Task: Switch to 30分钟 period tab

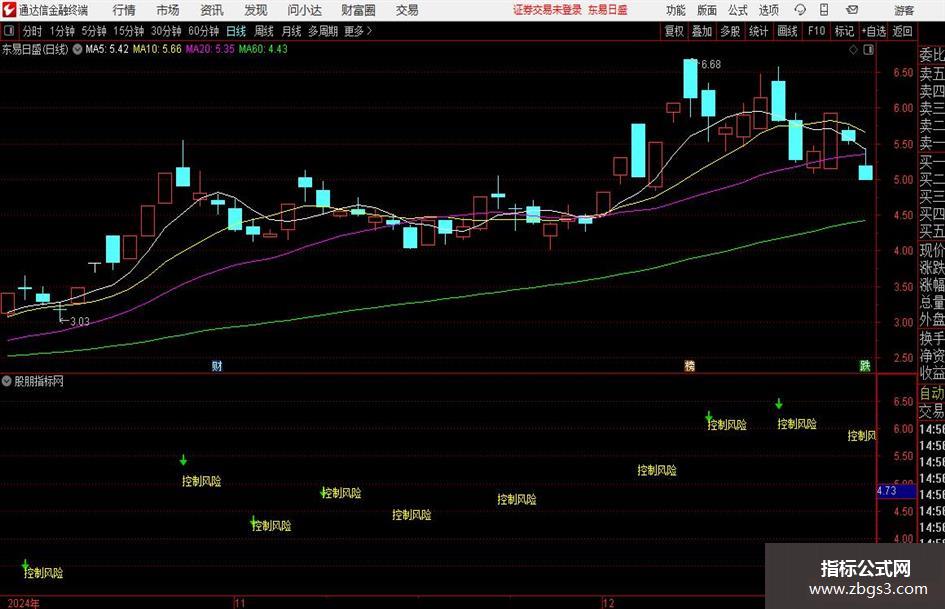Action: [166, 31]
